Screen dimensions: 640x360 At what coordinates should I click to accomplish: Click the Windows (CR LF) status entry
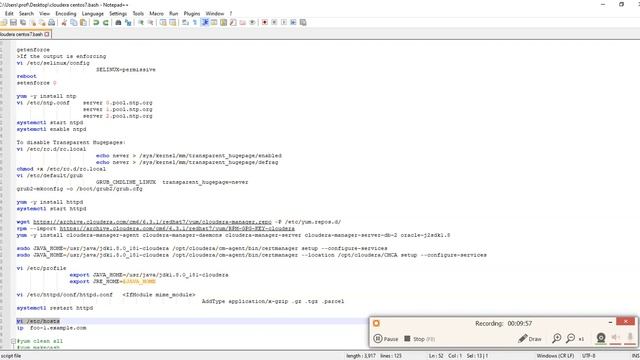point(555,356)
